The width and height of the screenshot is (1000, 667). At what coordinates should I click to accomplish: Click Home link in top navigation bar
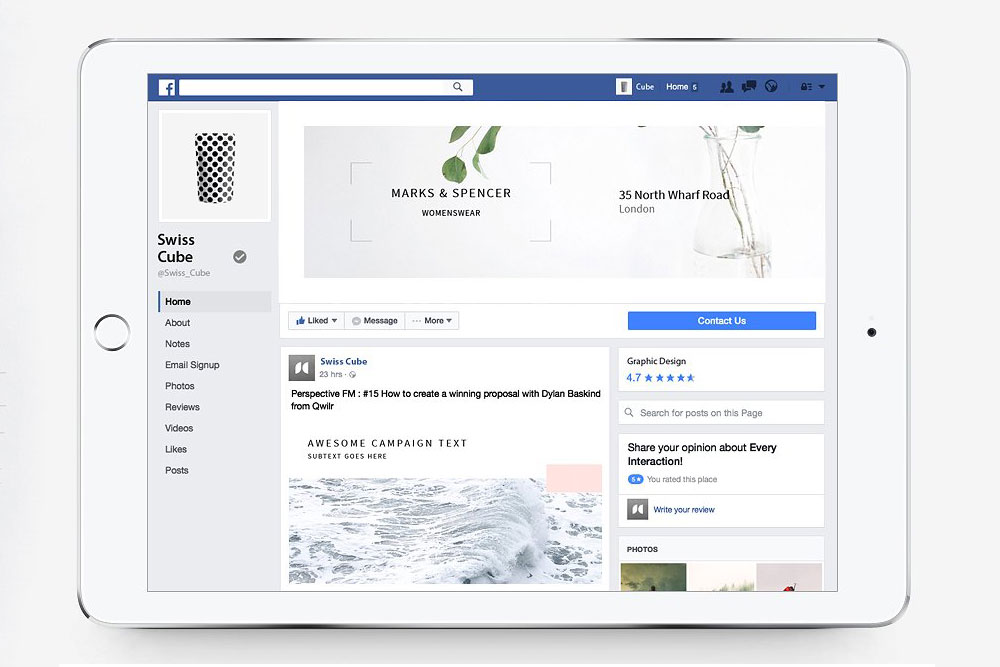tap(677, 87)
